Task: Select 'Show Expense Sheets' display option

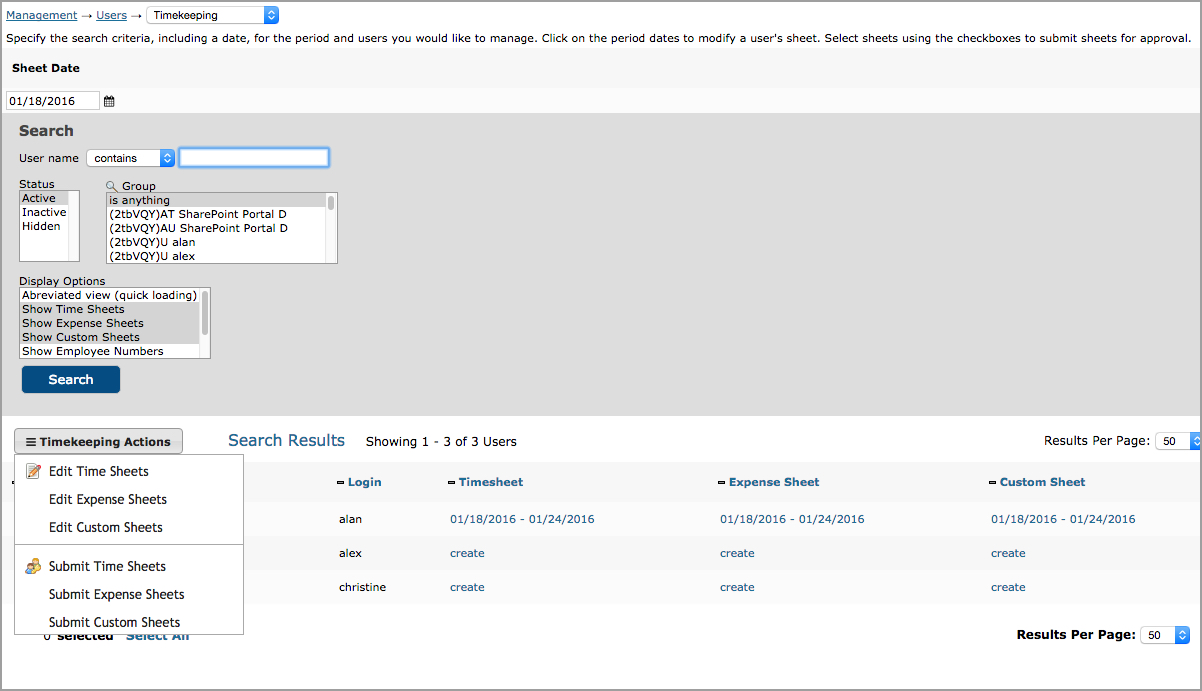Action: [x=110, y=323]
